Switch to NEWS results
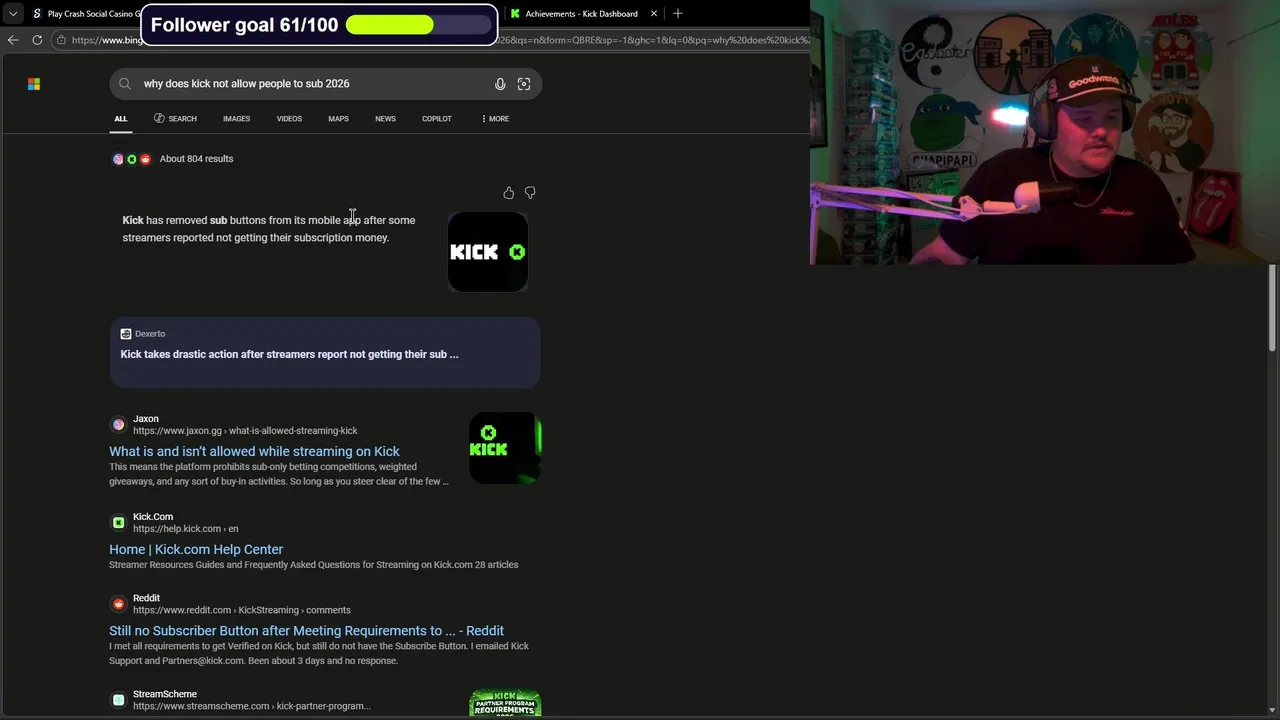The image size is (1280, 720). [x=385, y=119]
